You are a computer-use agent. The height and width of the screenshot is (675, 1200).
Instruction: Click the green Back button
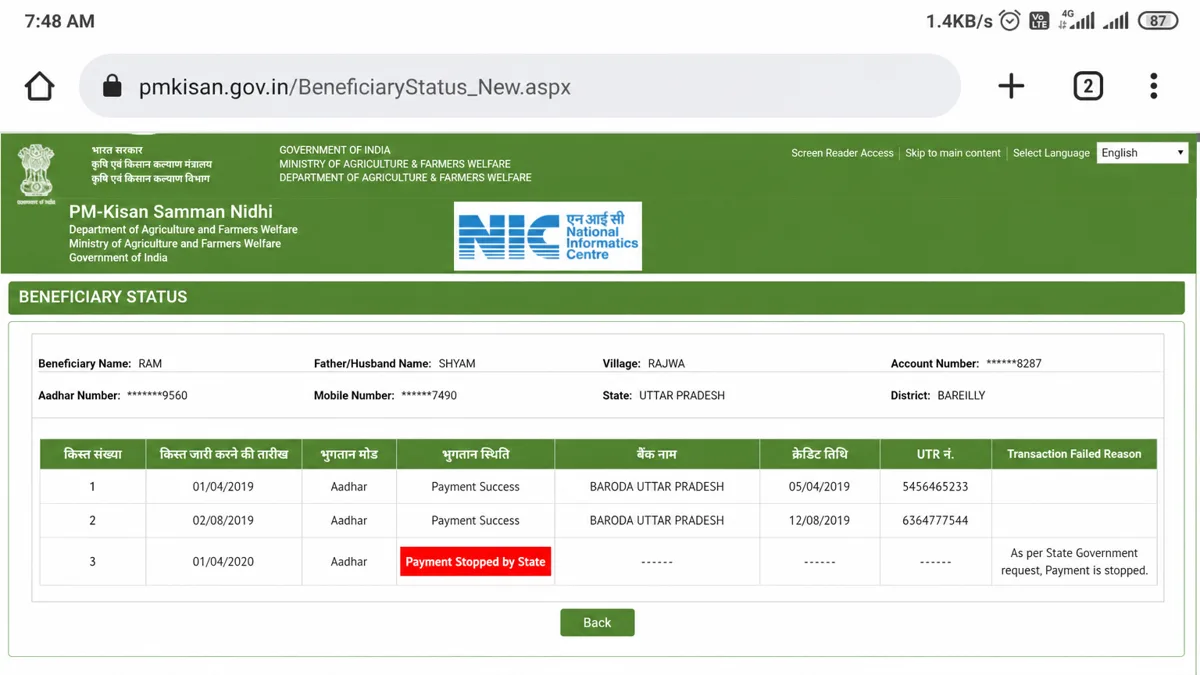[x=597, y=622]
